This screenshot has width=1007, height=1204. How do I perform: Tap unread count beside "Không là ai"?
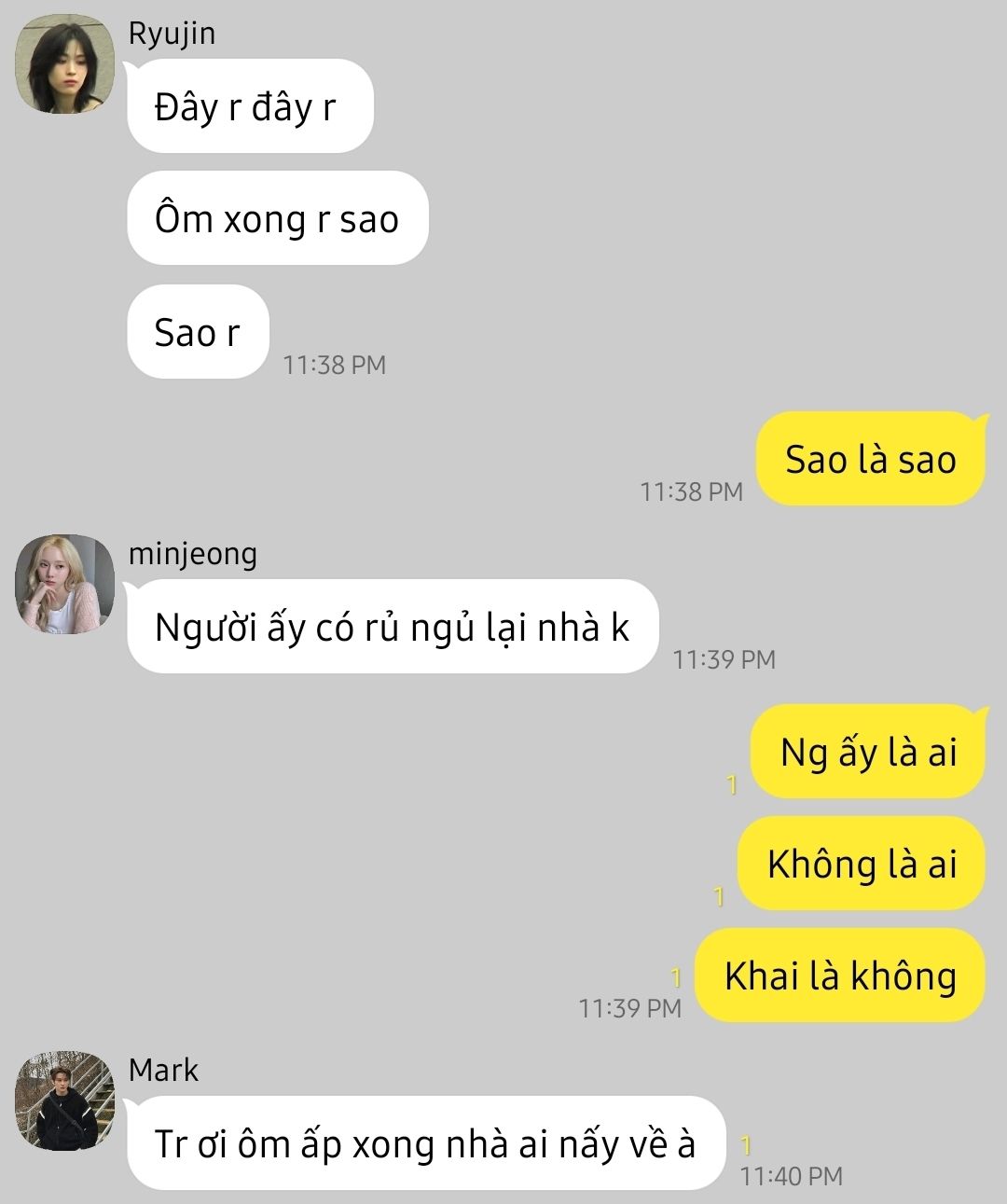point(719,896)
